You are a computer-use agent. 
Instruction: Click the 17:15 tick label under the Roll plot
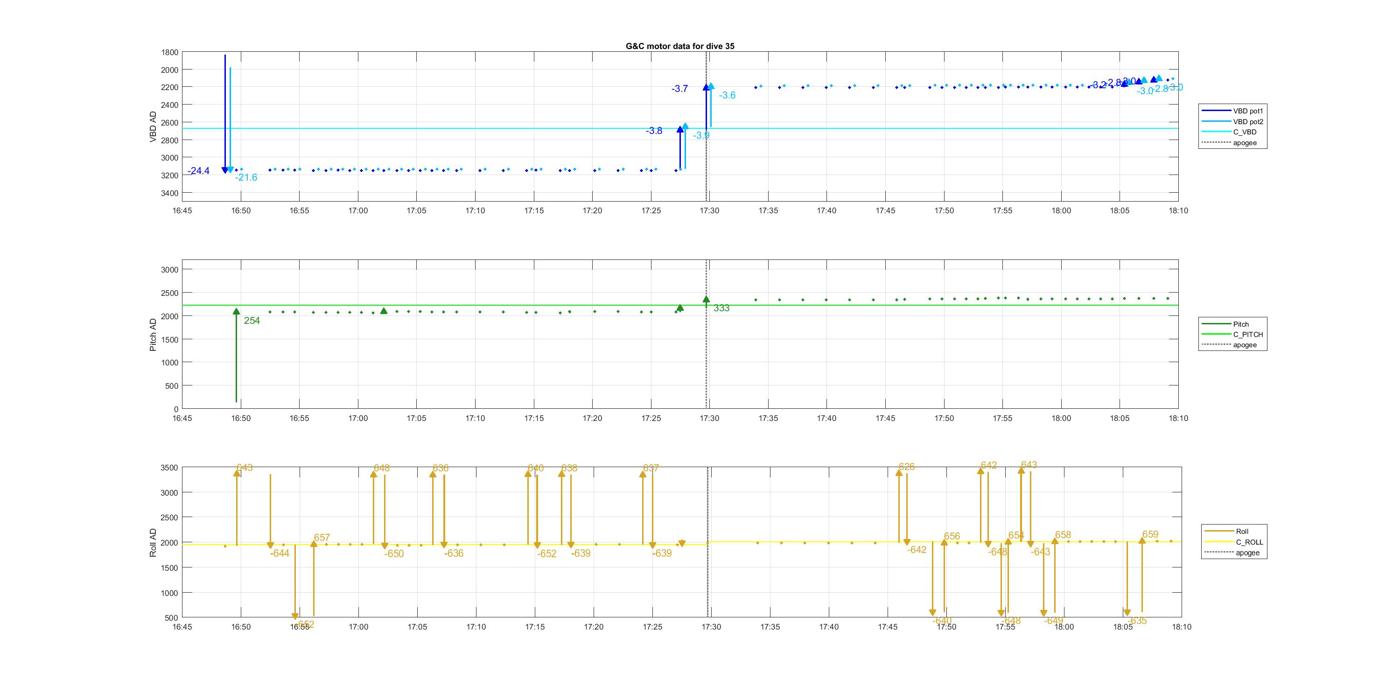coord(535,627)
